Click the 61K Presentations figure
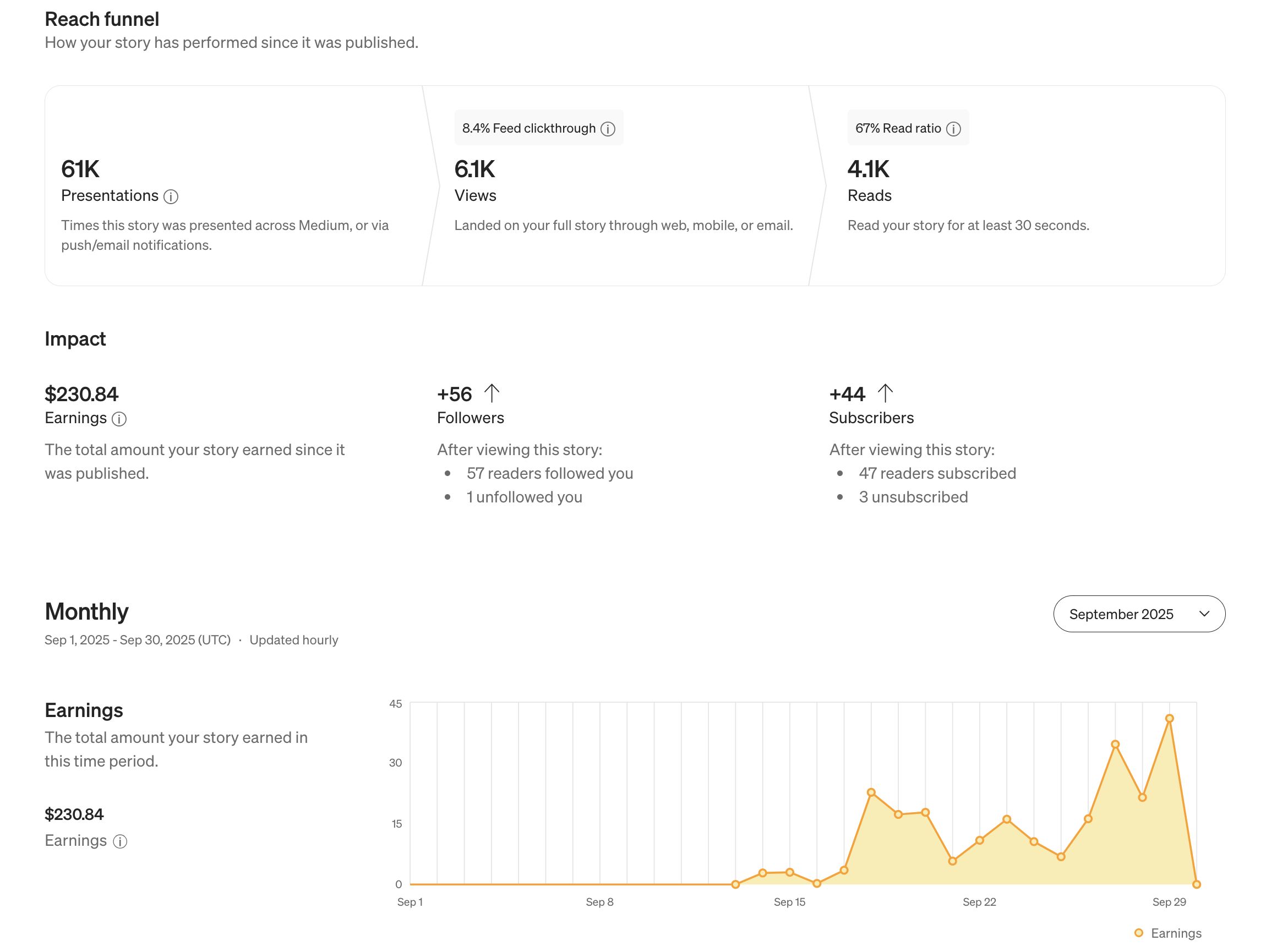This screenshot has height=952, width=1277. (80, 169)
